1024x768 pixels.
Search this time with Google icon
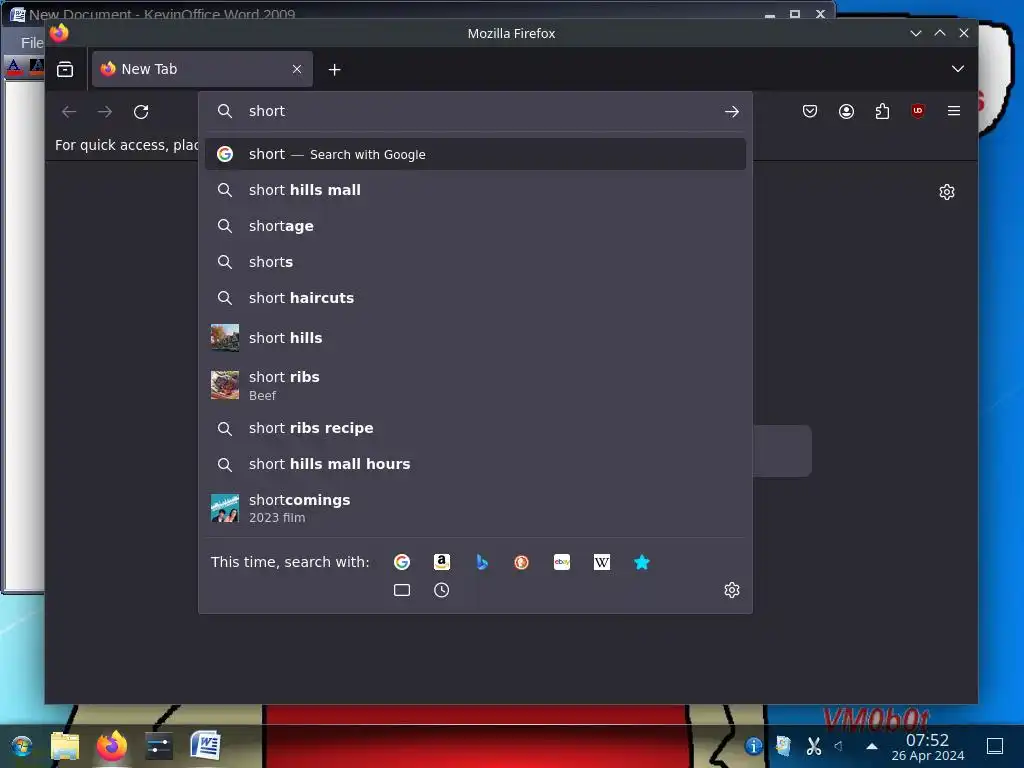[402, 562]
